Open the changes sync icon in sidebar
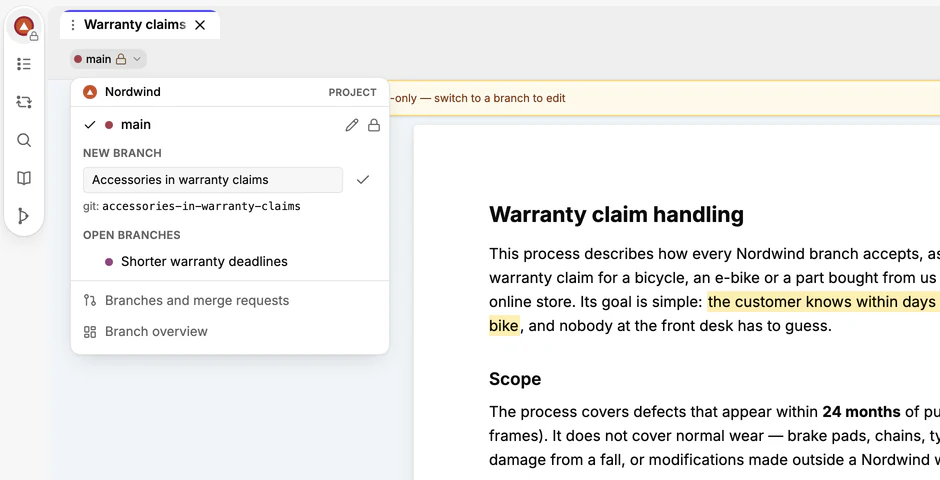The height and width of the screenshot is (480, 940). click(x=24, y=102)
